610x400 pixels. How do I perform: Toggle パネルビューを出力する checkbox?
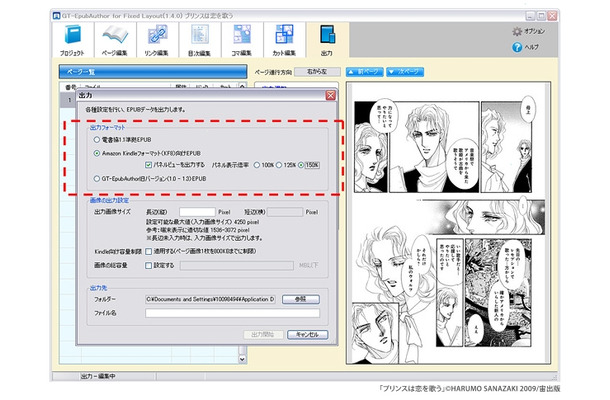[148, 165]
